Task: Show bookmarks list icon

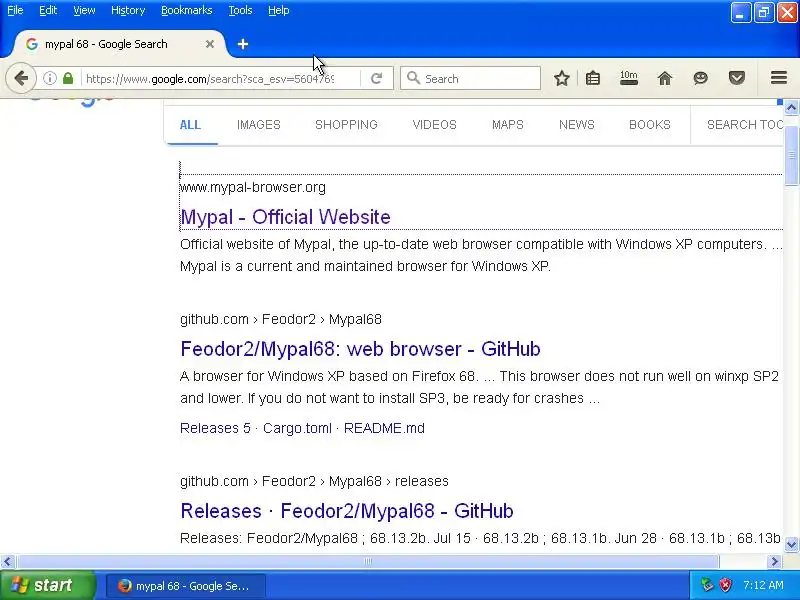Action: [x=593, y=78]
